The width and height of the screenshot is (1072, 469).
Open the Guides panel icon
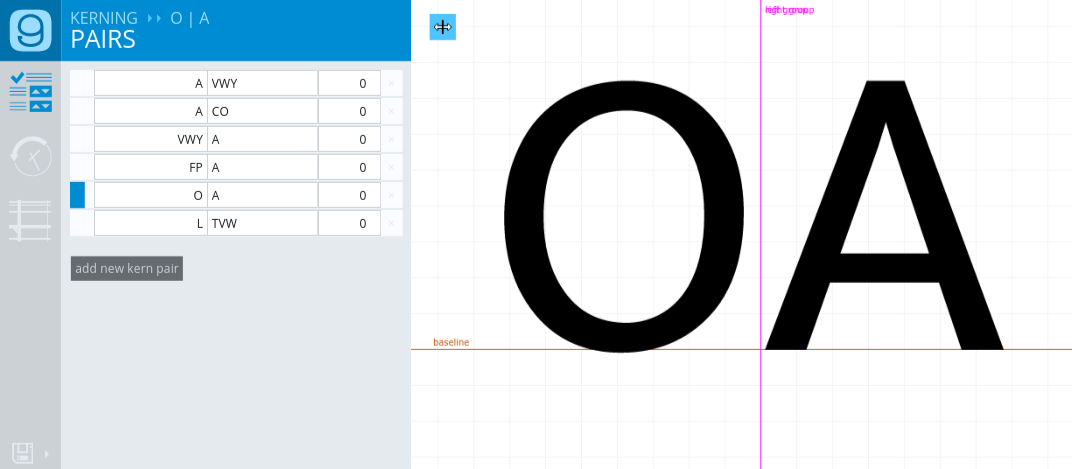[30, 221]
